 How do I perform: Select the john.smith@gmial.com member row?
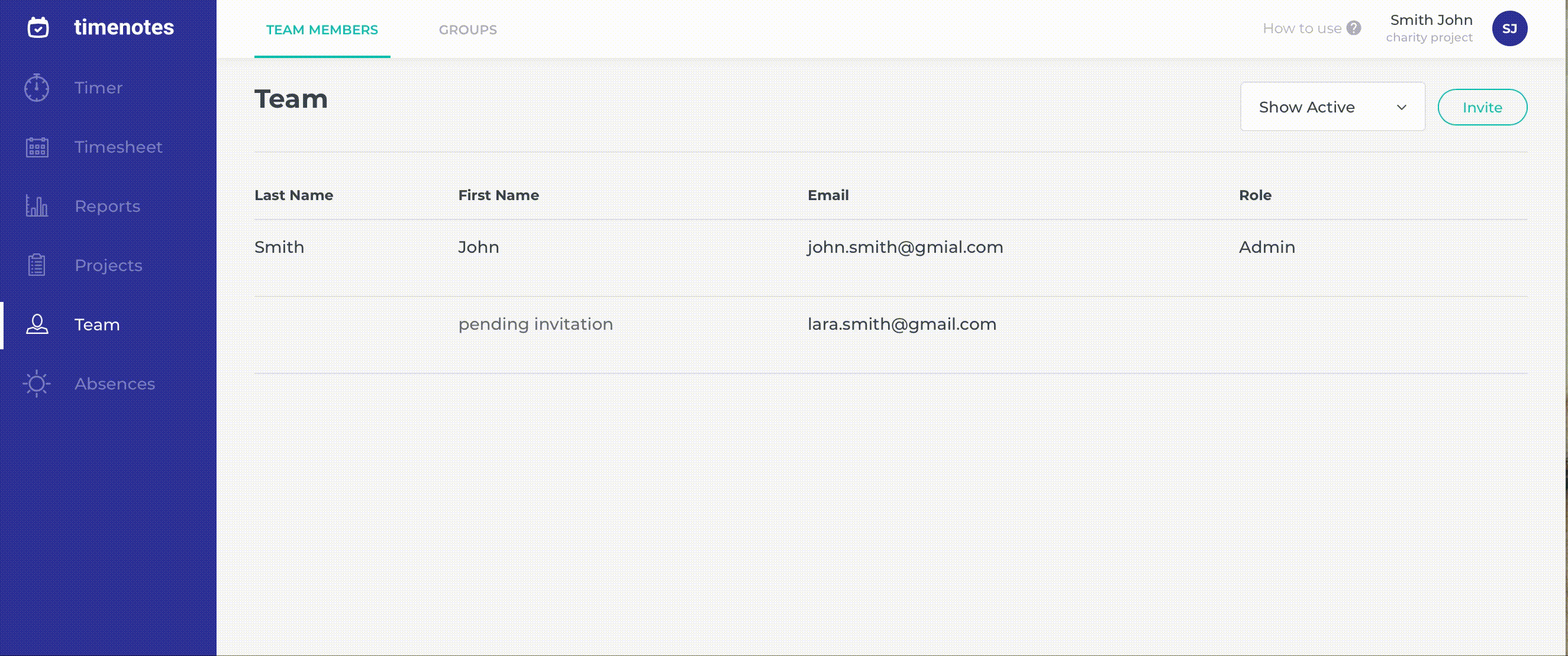pyautogui.click(x=905, y=247)
